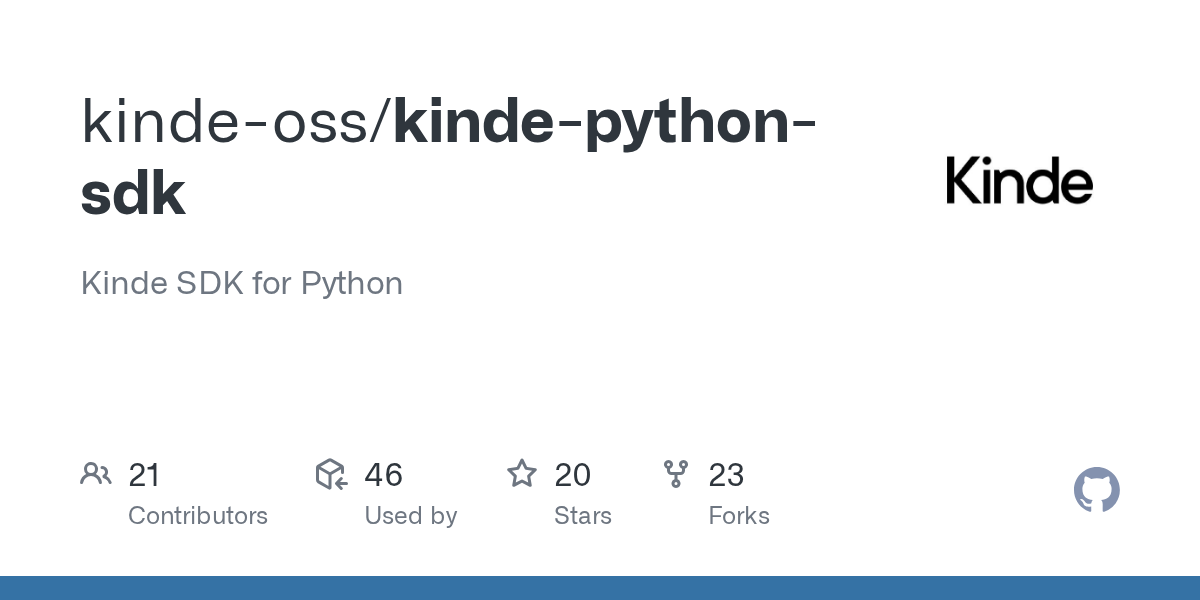Click the Contributors people icon
This screenshot has height=600, width=1200.
pos(96,474)
